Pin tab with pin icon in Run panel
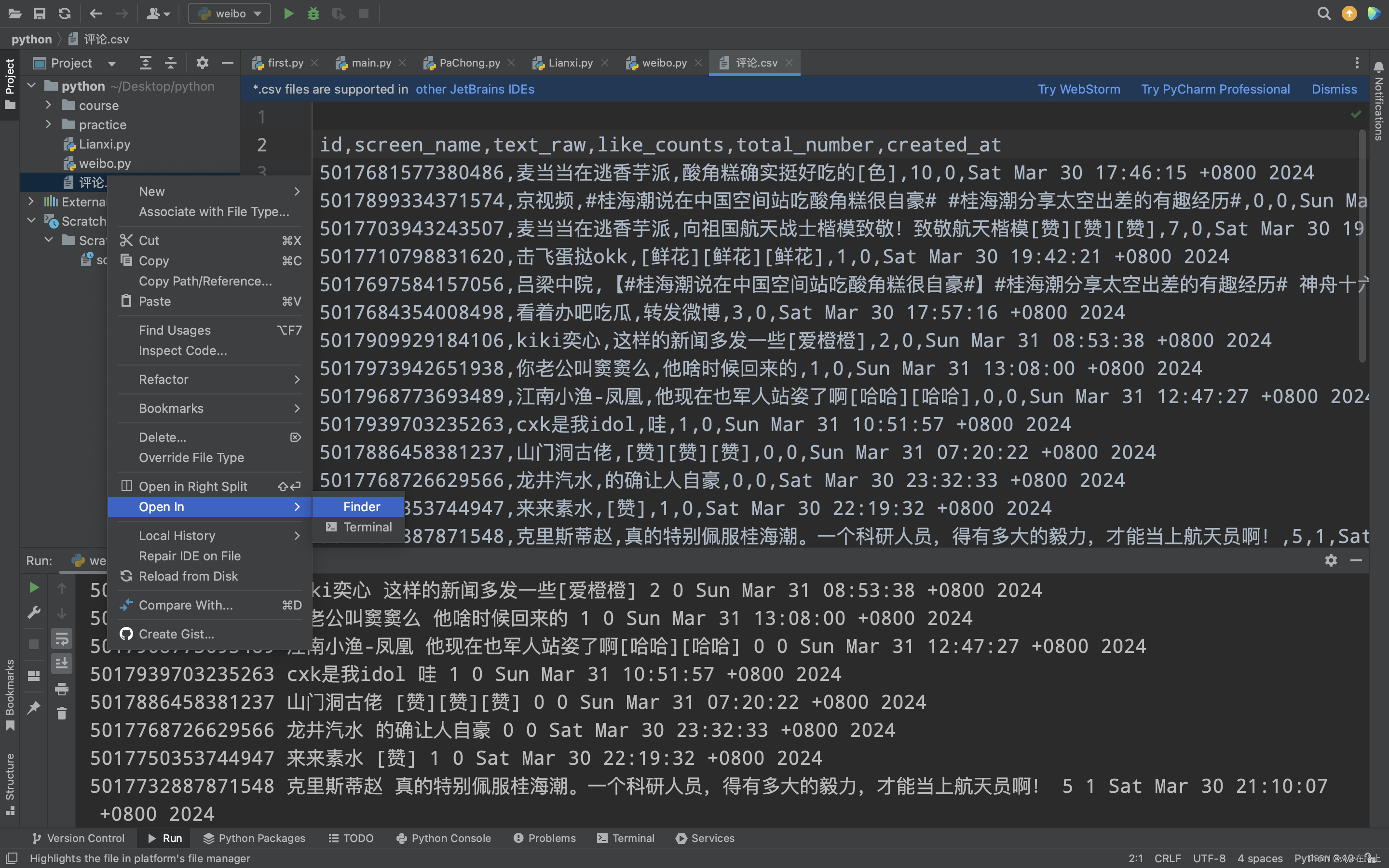The image size is (1389, 868). point(34,707)
